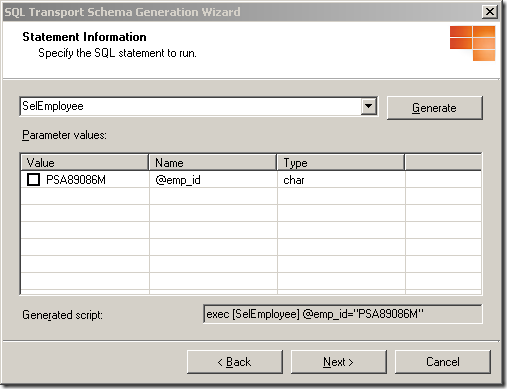
Task: Click the Parameter values label
Action: click(64, 135)
